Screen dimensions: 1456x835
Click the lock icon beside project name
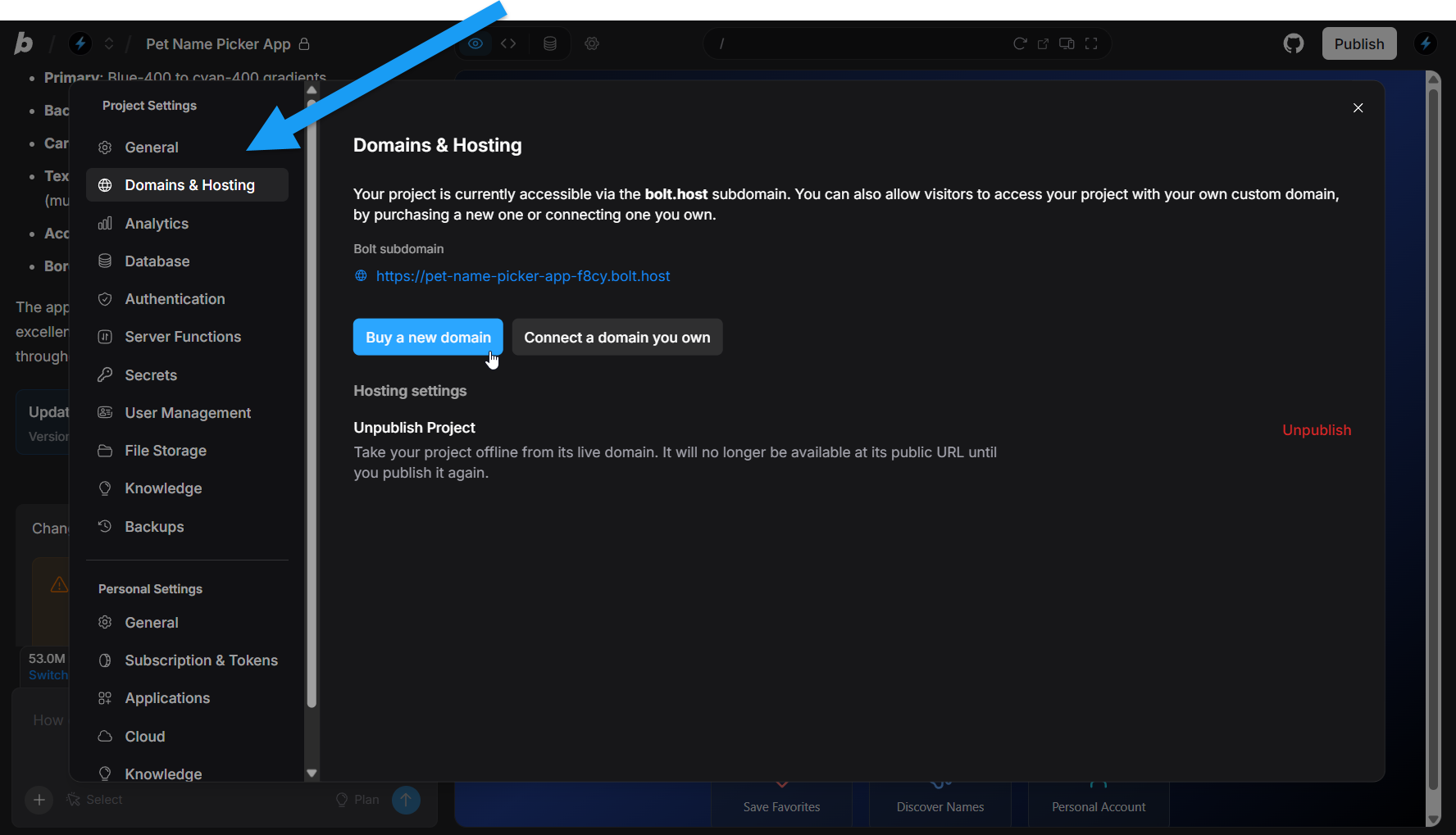point(304,43)
